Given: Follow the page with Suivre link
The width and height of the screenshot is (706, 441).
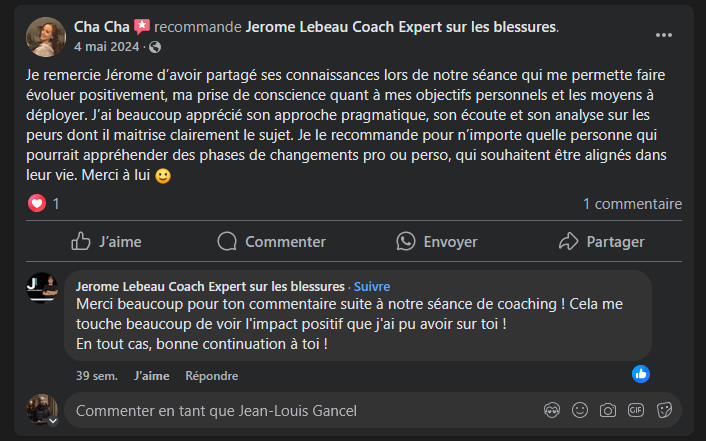Looking at the screenshot, I should click(371, 286).
